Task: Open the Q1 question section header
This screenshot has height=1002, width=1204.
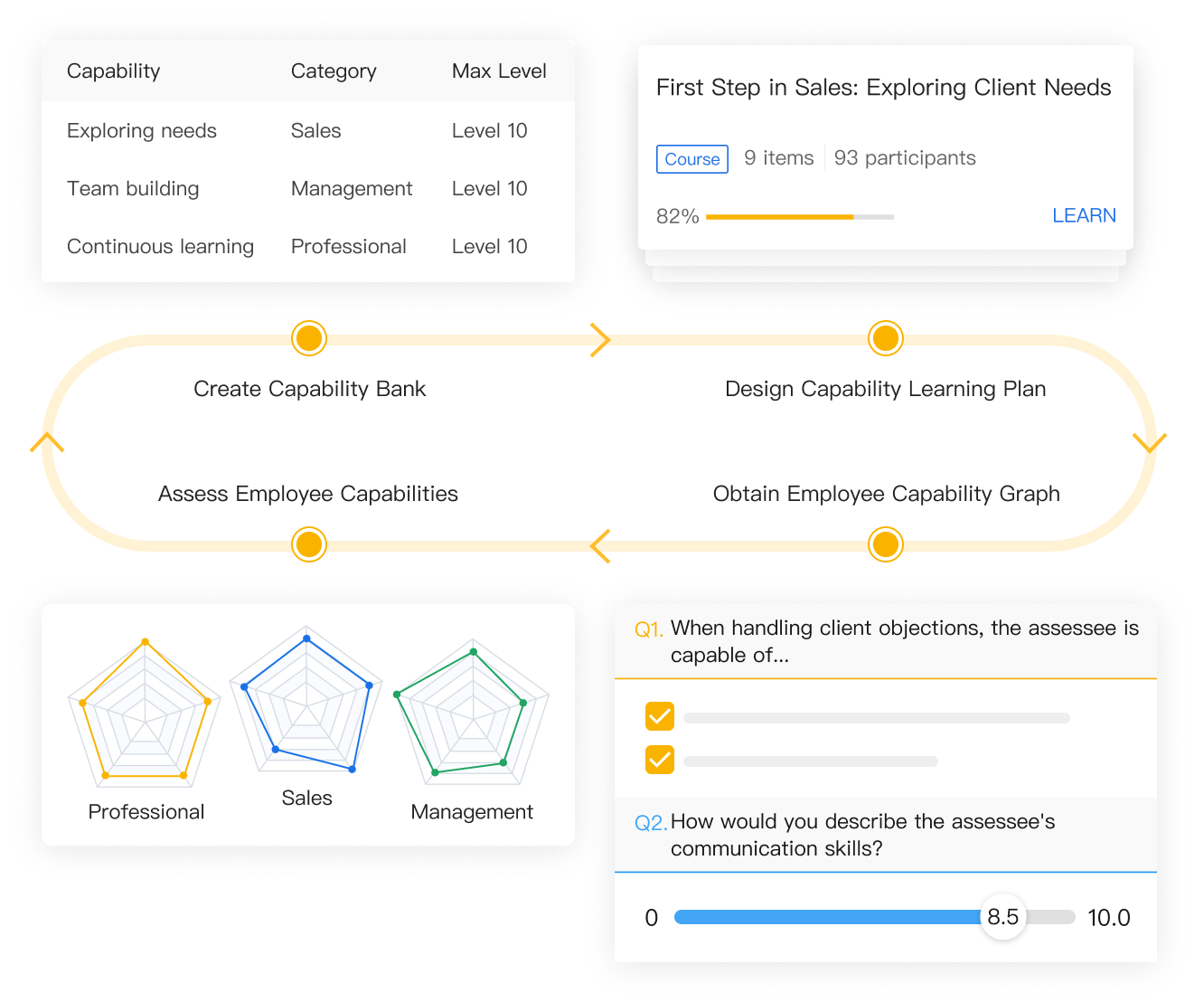Action: [886, 641]
